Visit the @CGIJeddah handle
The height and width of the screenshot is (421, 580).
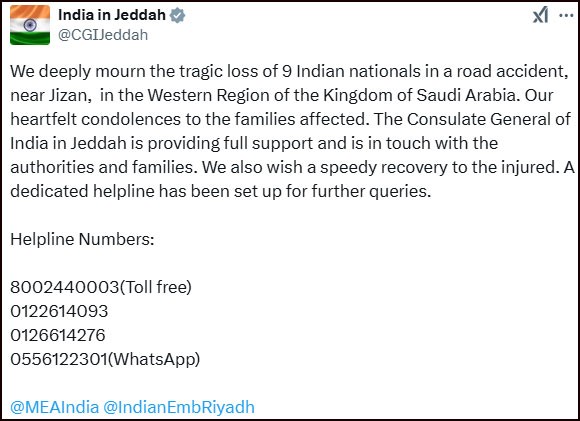click(x=103, y=35)
